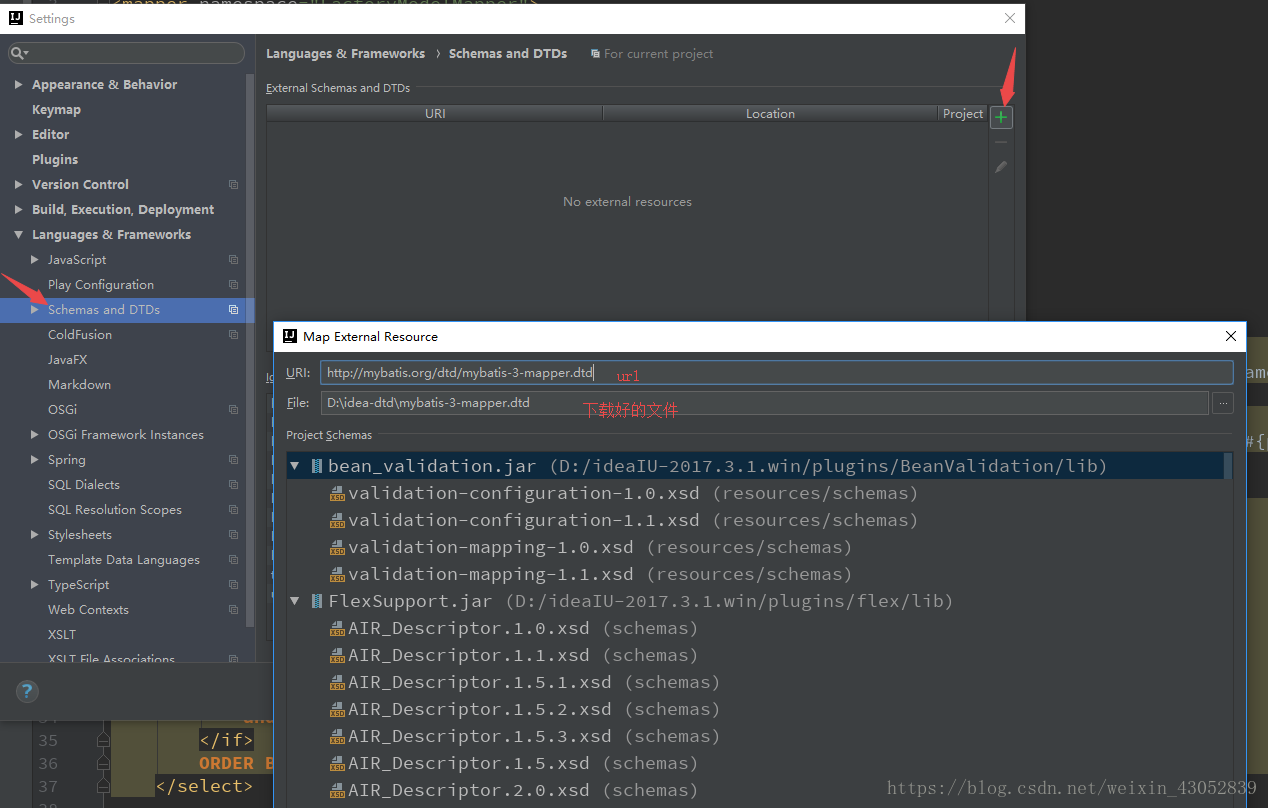
Task: Click the minus remove resource icon
Action: click(1001, 142)
